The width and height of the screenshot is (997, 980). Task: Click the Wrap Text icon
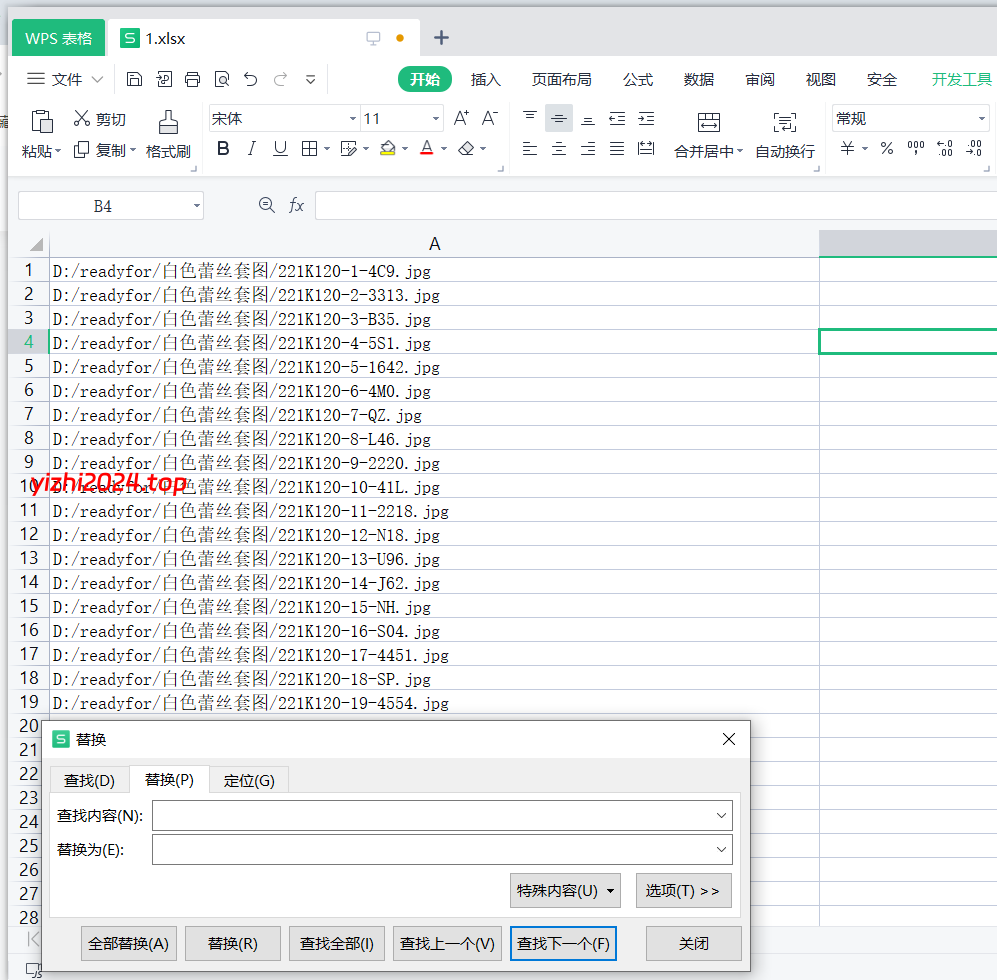785,122
